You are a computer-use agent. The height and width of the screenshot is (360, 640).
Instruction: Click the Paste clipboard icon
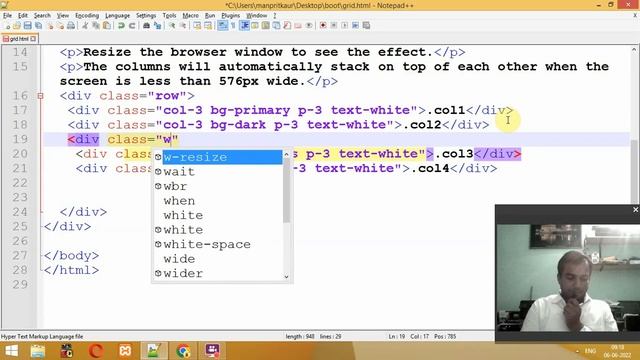click(107, 25)
